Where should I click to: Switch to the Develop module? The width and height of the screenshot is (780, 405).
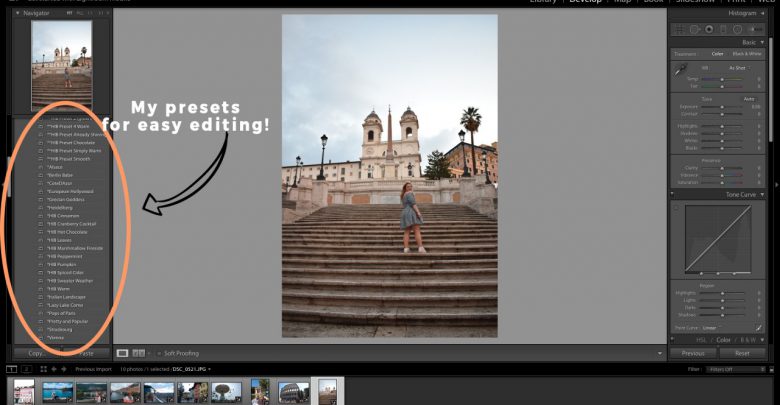[x=585, y=1]
